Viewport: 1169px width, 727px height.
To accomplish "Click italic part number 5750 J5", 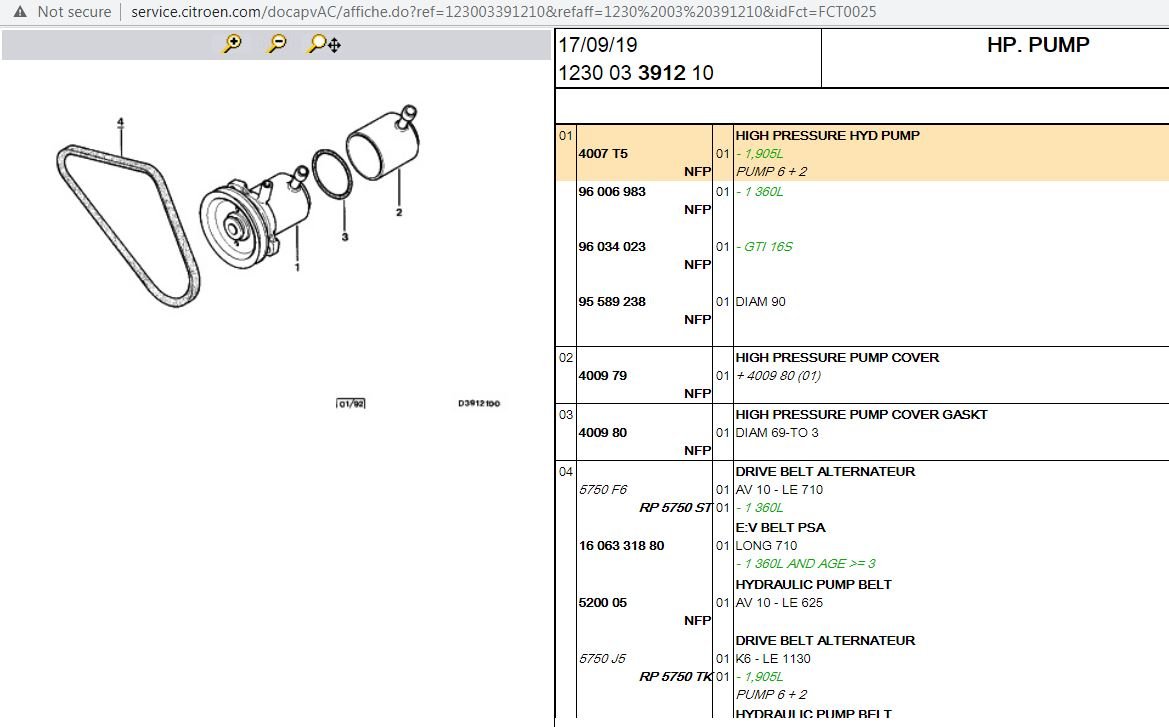I will 602,659.
